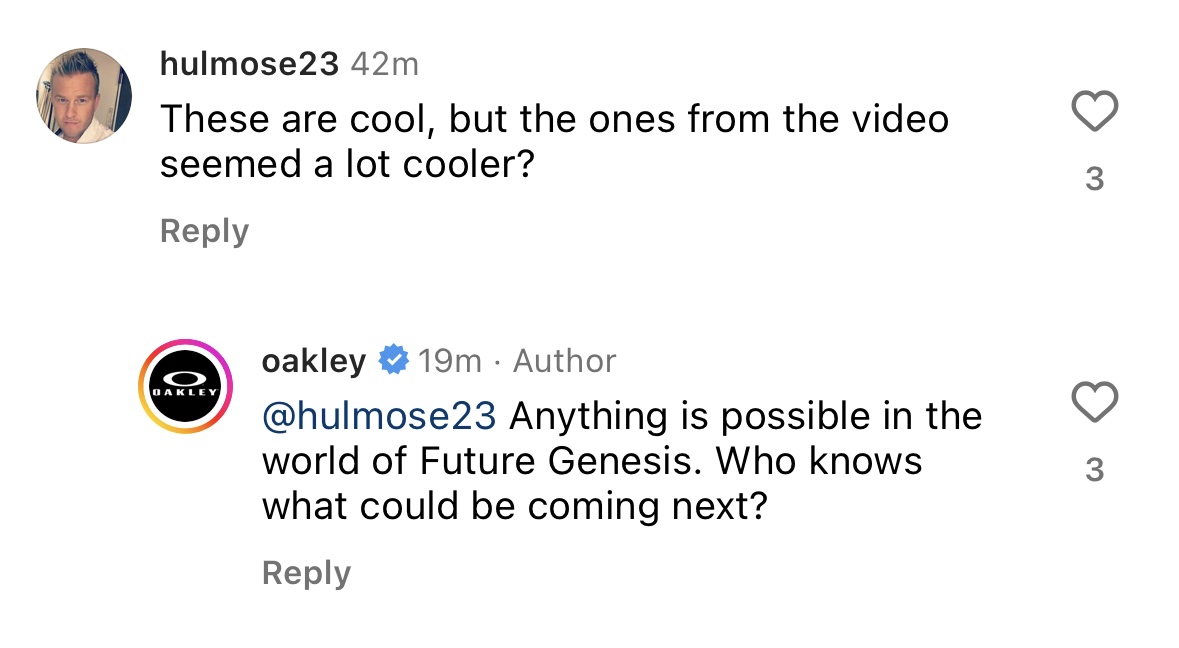The image size is (1179, 648).
Task: Reply to hulmose23's comment
Action: (204, 231)
